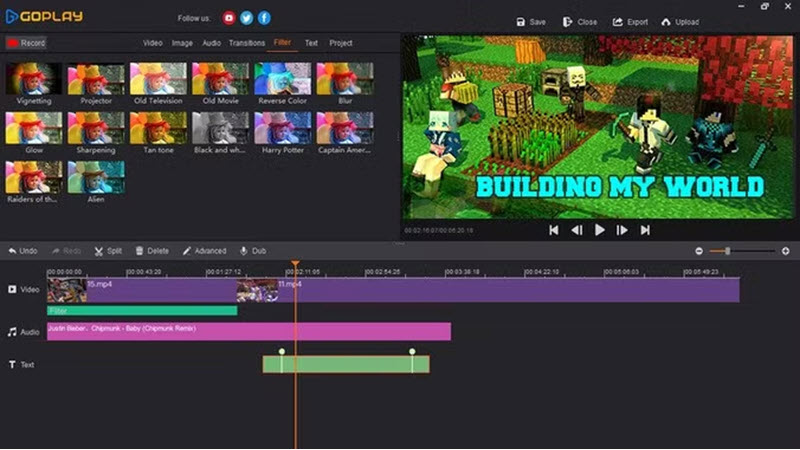
Task: Export the video
Action: click(x=630, y=22)
